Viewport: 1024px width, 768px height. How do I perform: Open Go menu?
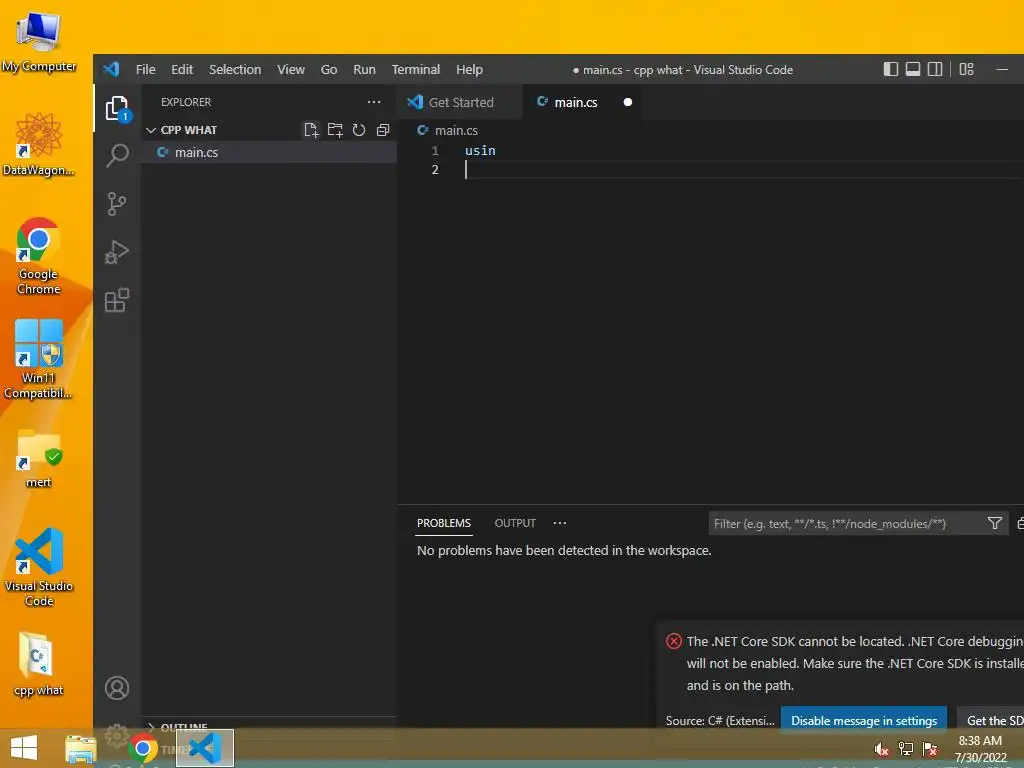pos(329,69)
